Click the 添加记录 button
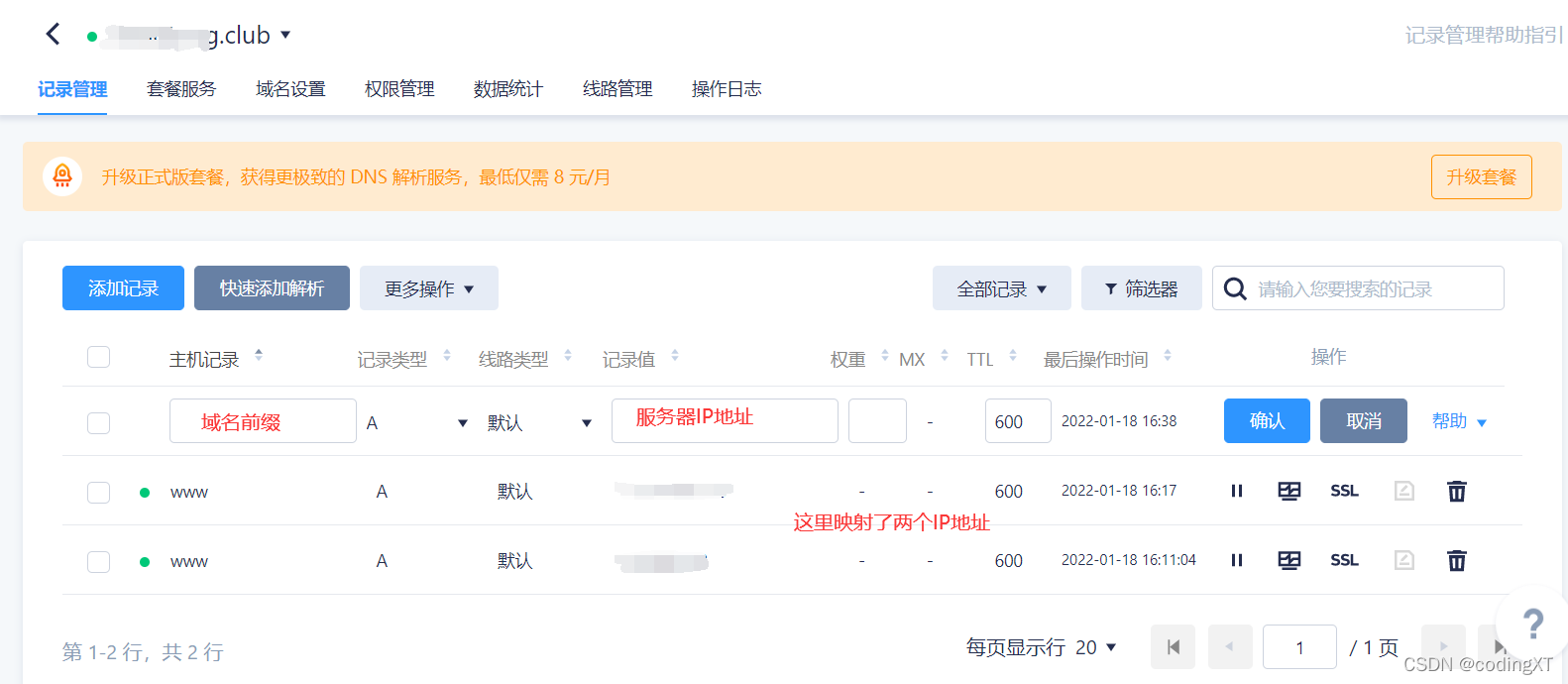1568x684 pixels. point(123,288)
